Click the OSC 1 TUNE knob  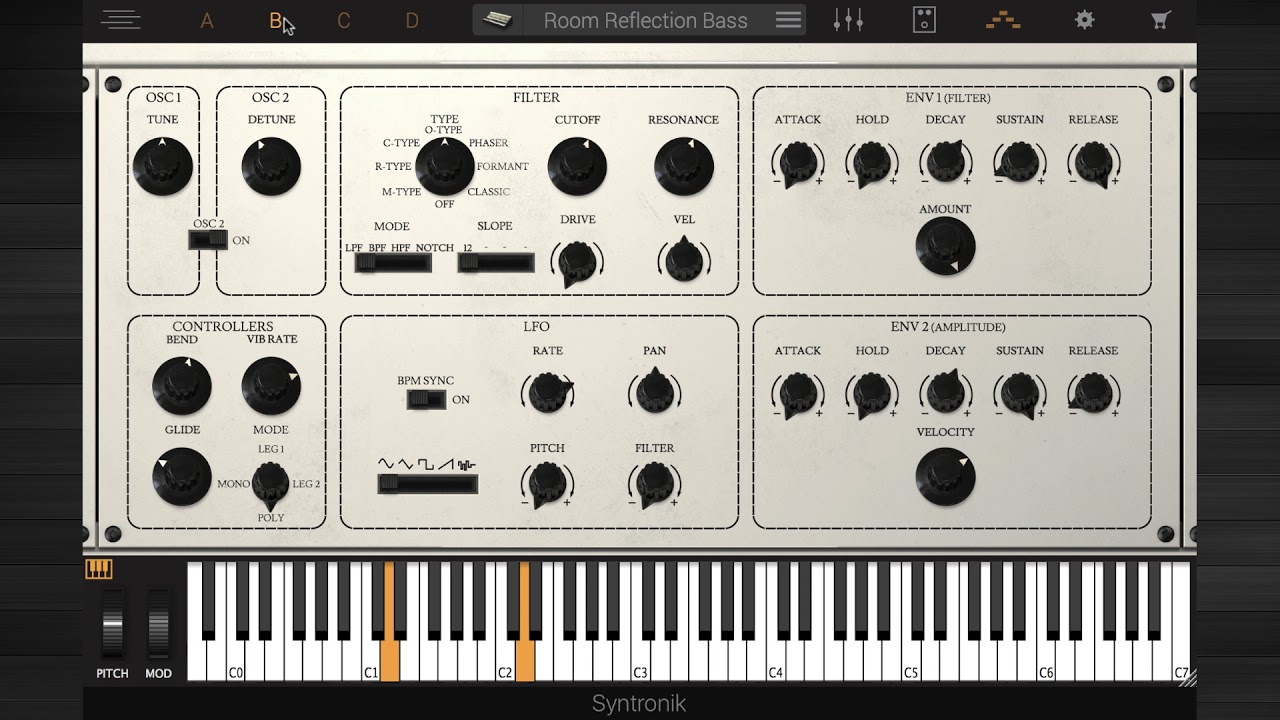[x=163, y=166]
